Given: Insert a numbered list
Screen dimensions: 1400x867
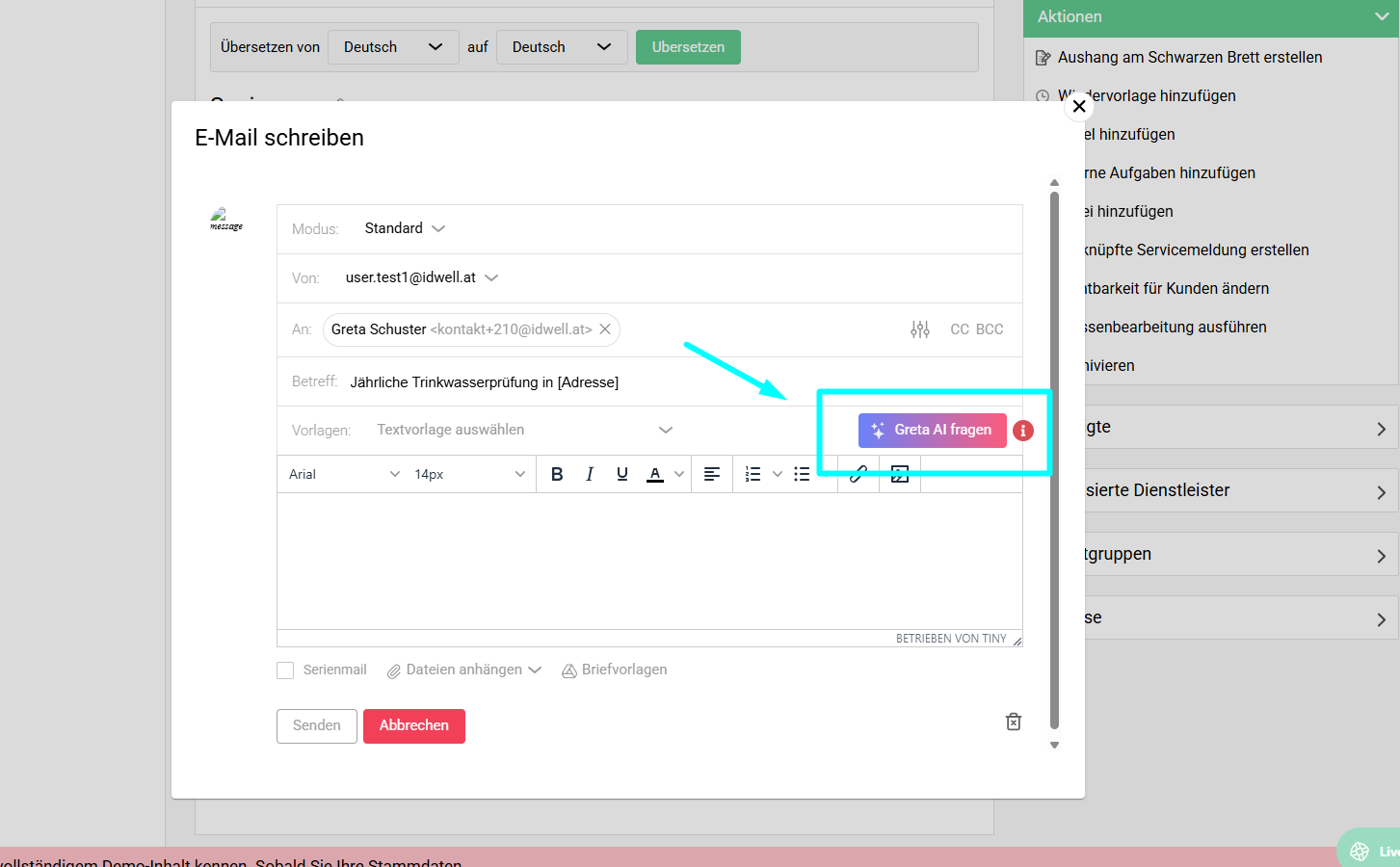Looking at the screenshot, I should (753, 474).
